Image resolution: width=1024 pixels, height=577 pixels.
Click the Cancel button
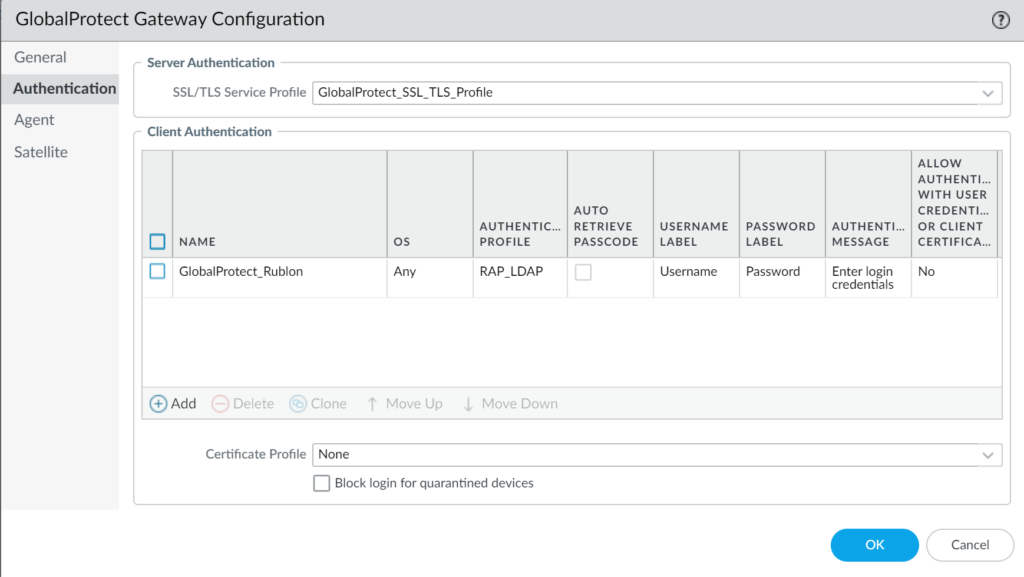(x=969, y=544)
